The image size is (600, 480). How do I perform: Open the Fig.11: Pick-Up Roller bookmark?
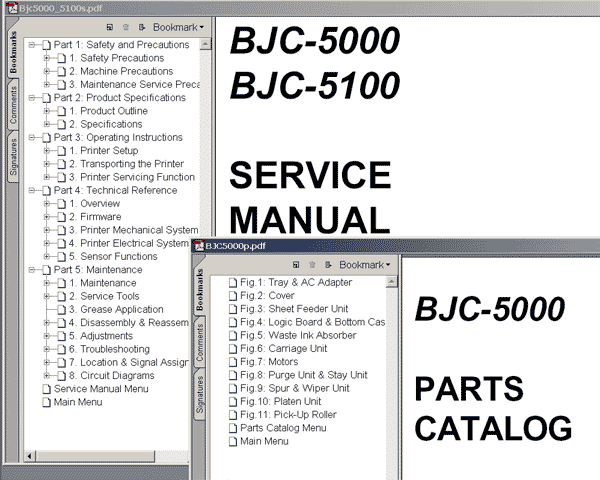pos(288,415)
